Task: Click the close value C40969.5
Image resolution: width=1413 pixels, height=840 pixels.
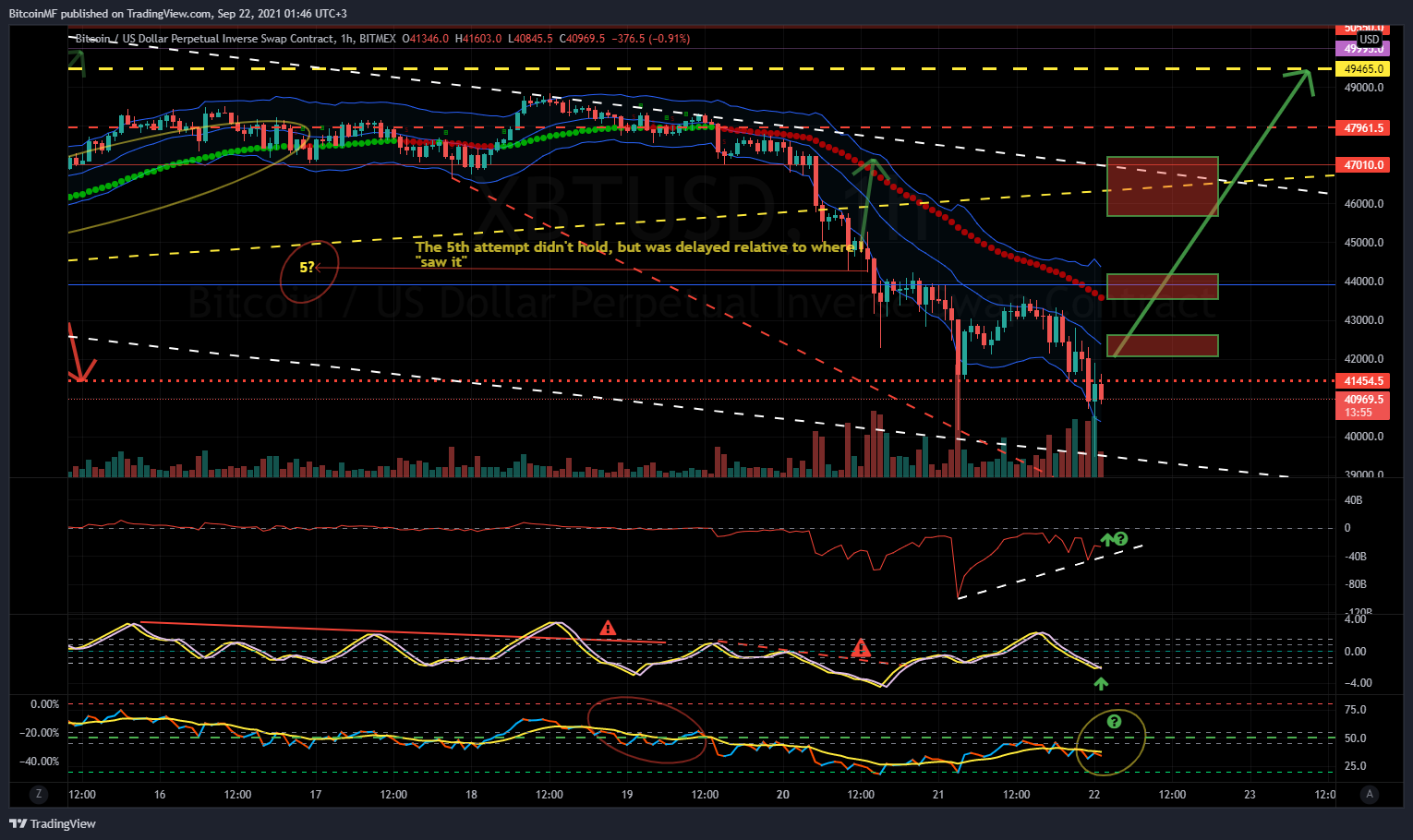Action: (582, 39)
